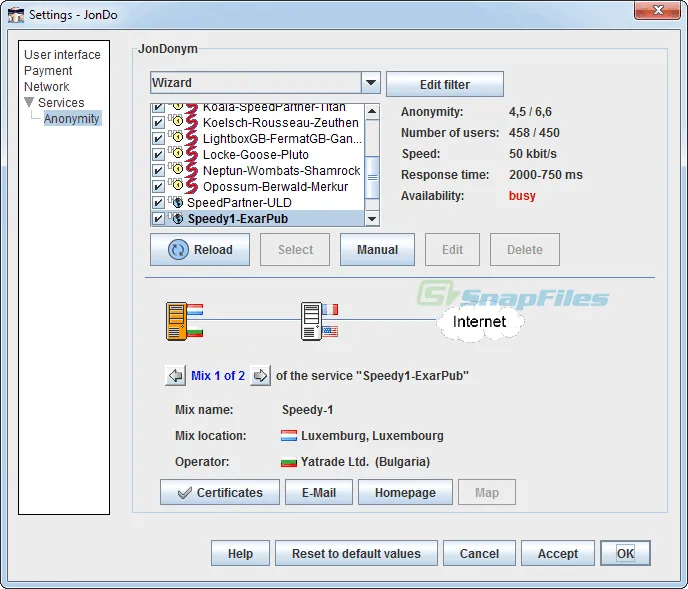Click the coin icon of Locke-Goose-Pluto

coord(177,153)
